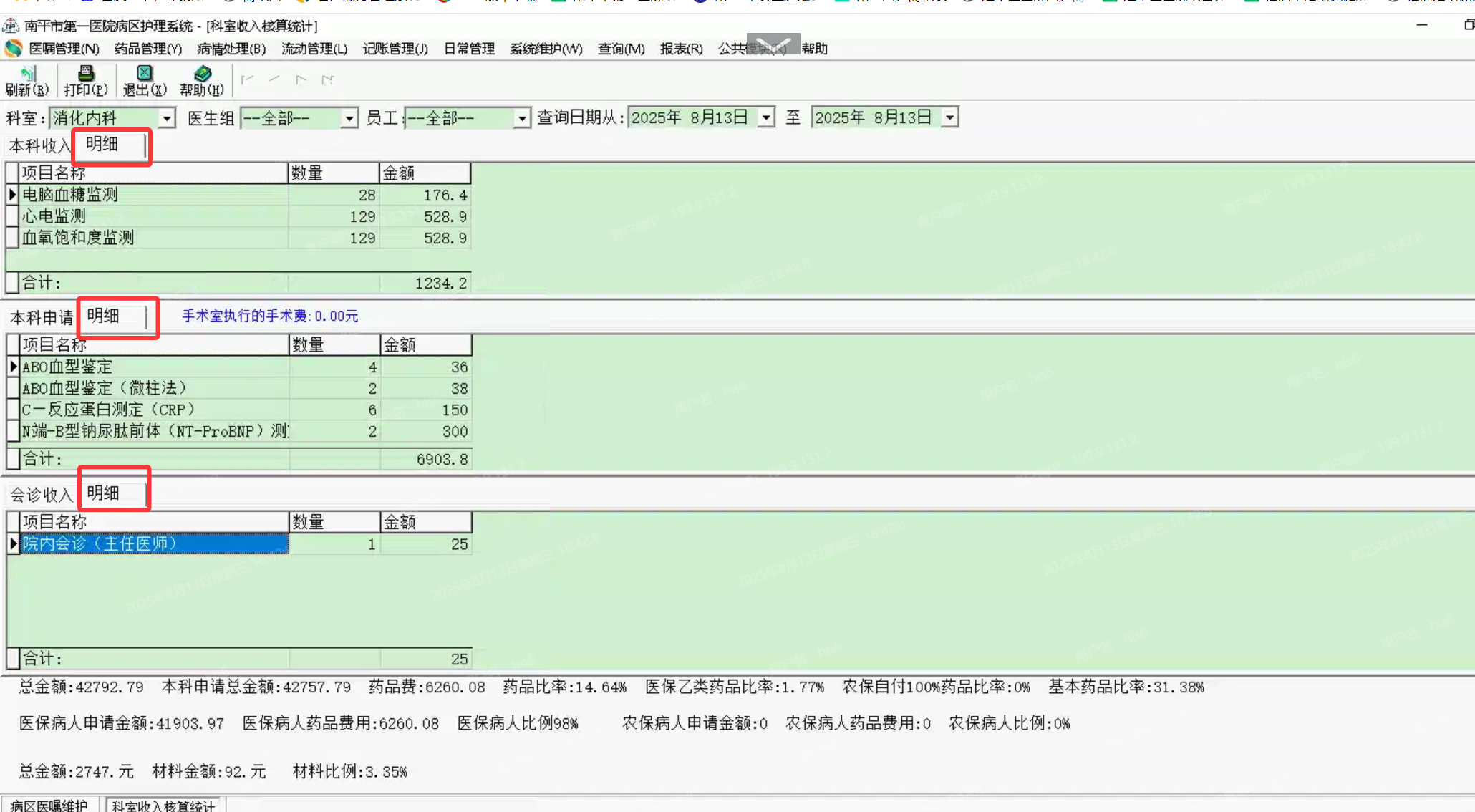Click the 打印 print toolbar icon
The width and height of the screenshot is (1475, 812).
[x=85, y=80]
